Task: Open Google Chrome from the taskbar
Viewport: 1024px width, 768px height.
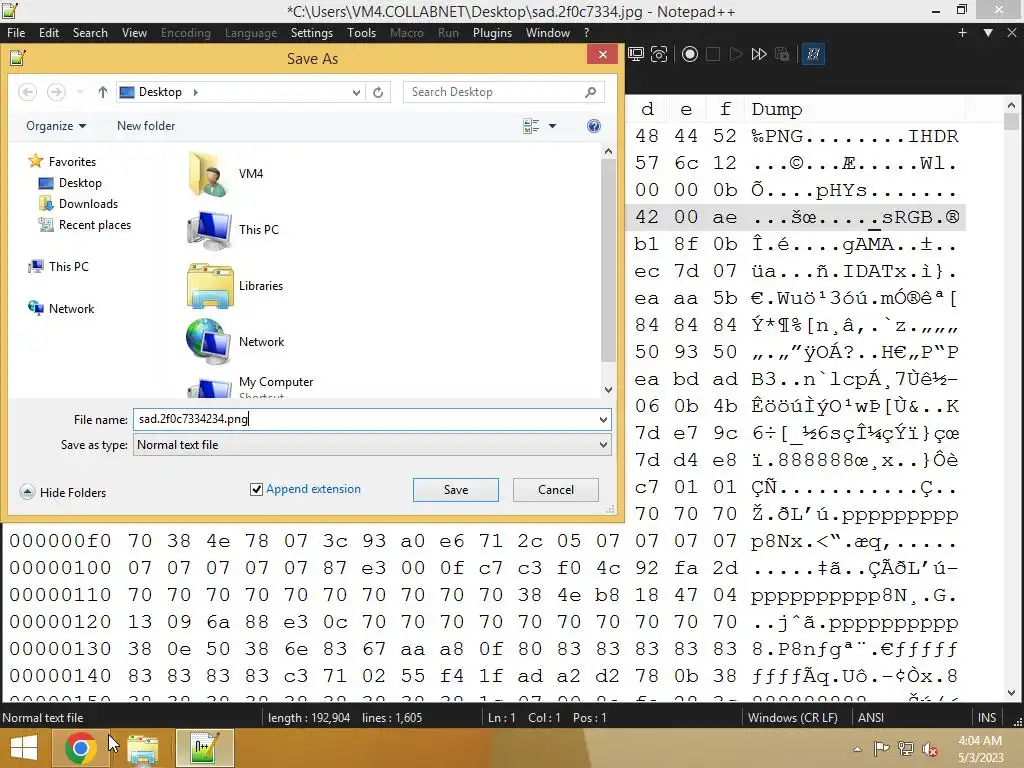Action: (x=80, y=748)
